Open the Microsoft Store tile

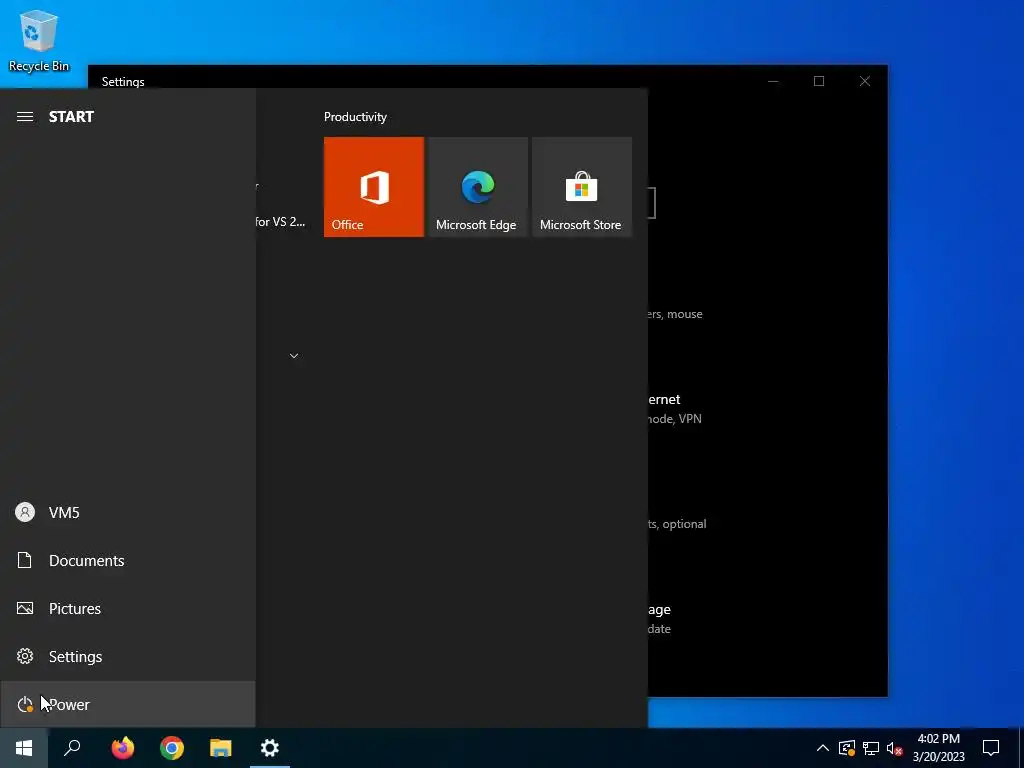pos(582,187)
